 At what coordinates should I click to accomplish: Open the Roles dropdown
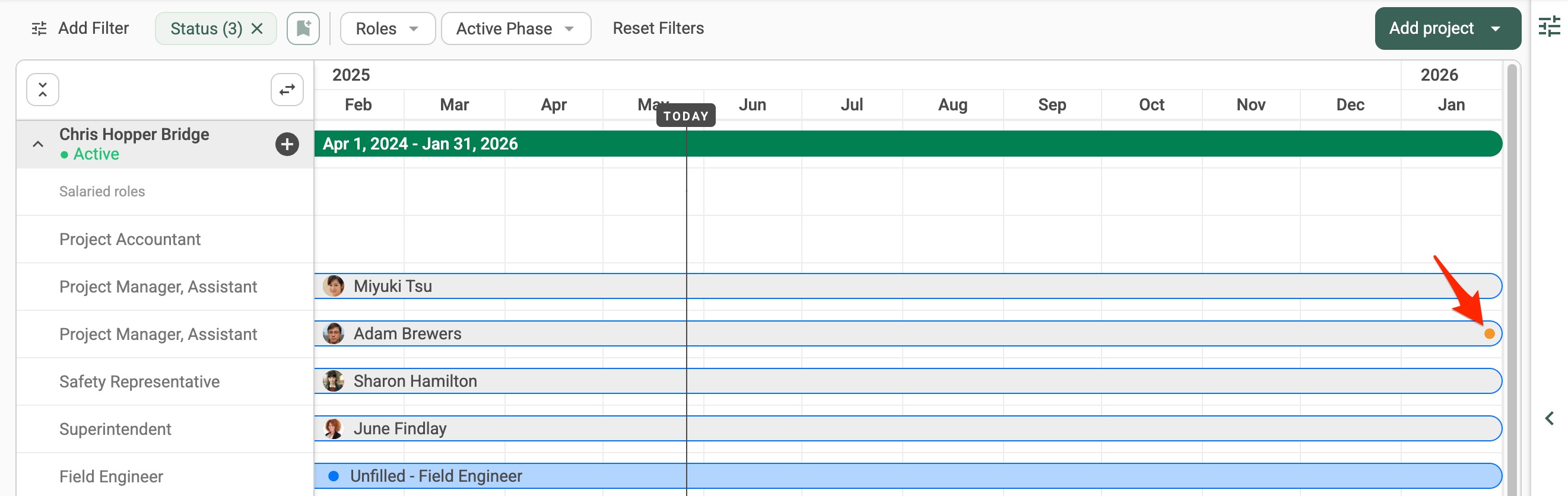[x=388, y=28]
